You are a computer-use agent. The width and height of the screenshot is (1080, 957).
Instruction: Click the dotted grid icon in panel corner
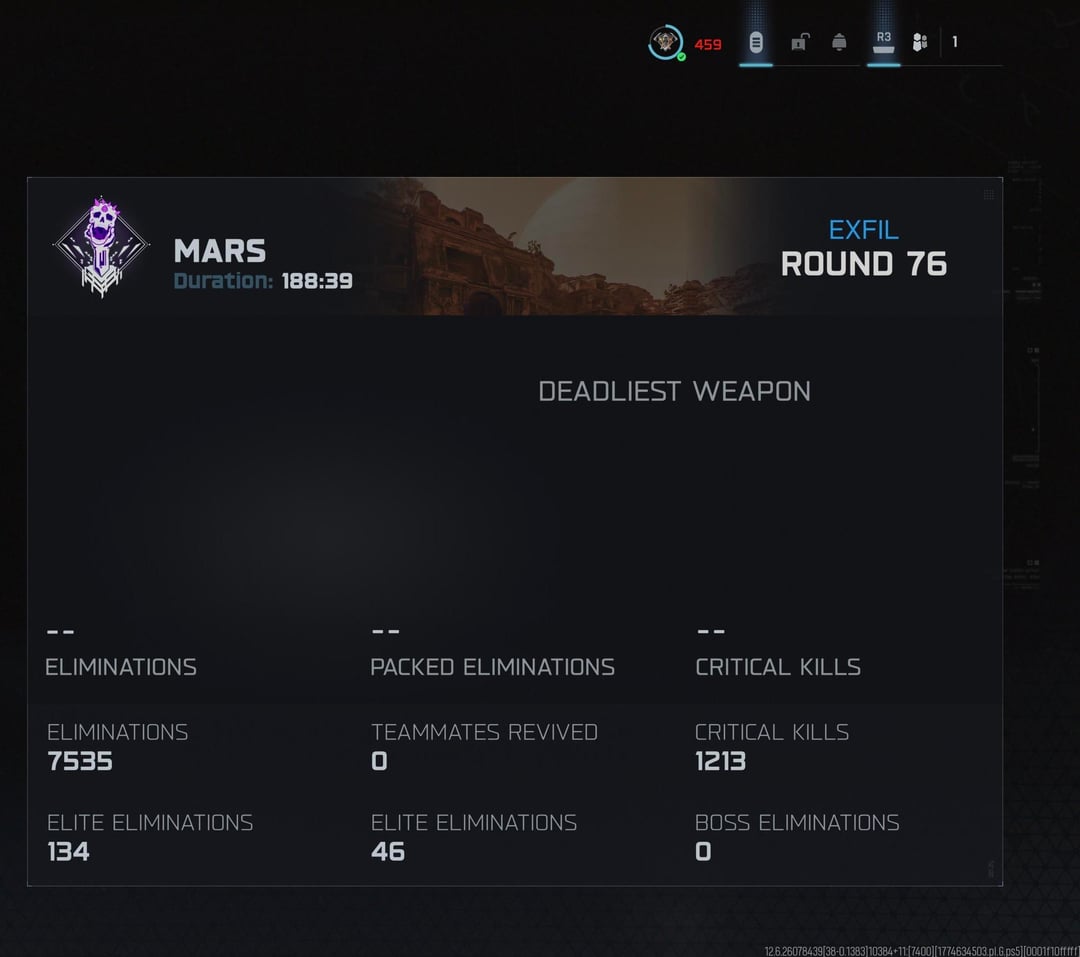(x=989, y=195)
